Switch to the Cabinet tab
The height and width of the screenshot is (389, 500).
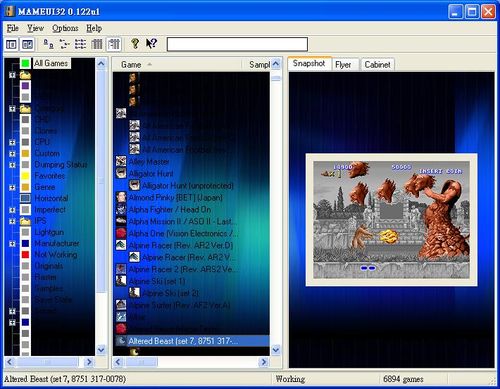click(377, 65)
